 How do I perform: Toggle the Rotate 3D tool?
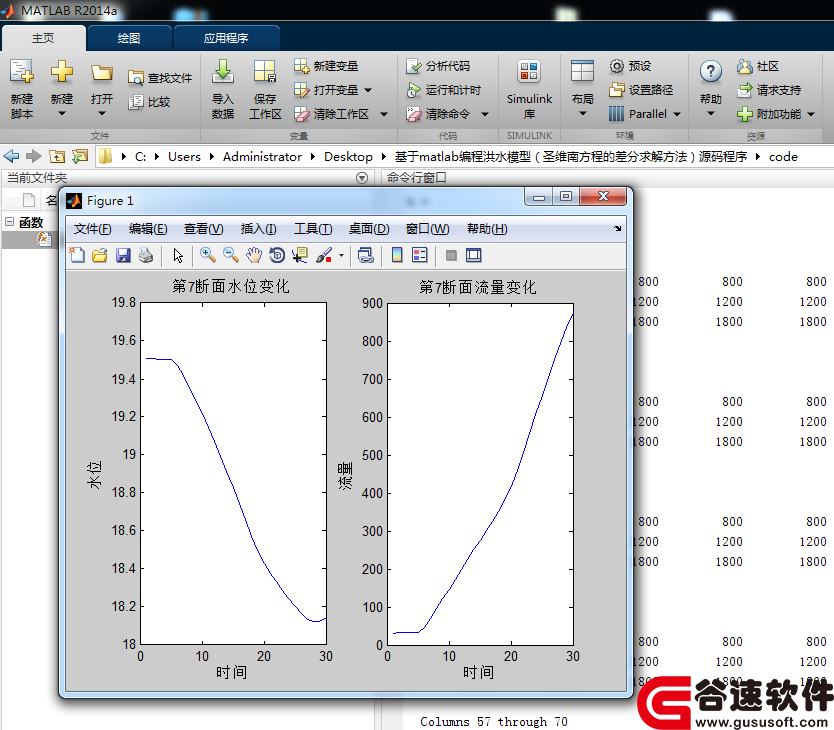point(277,255)
